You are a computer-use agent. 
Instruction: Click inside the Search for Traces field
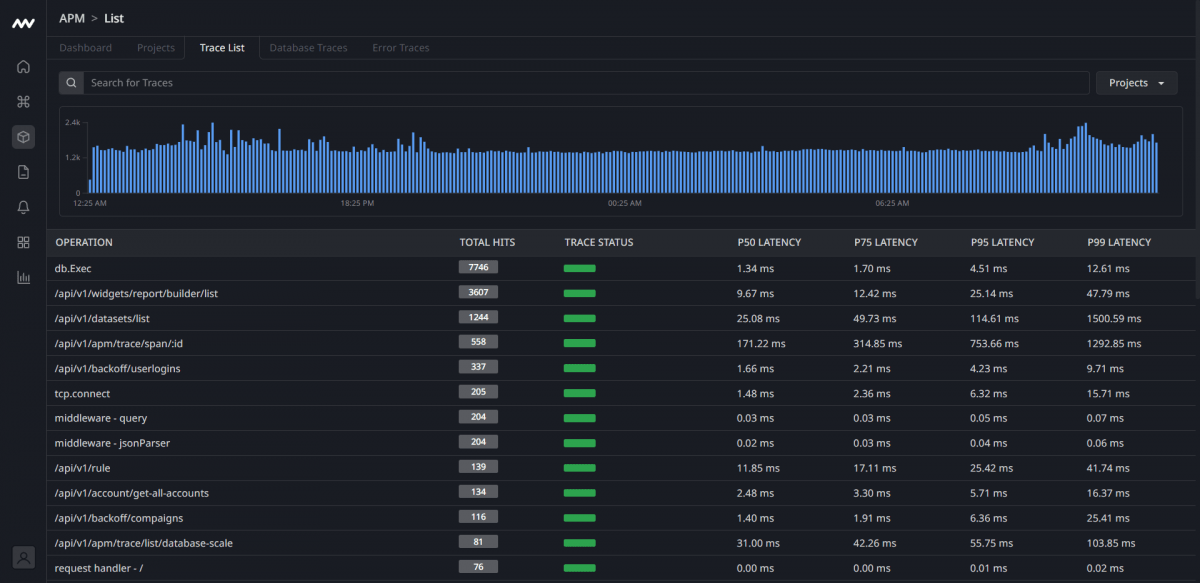(x=400, y=82)
